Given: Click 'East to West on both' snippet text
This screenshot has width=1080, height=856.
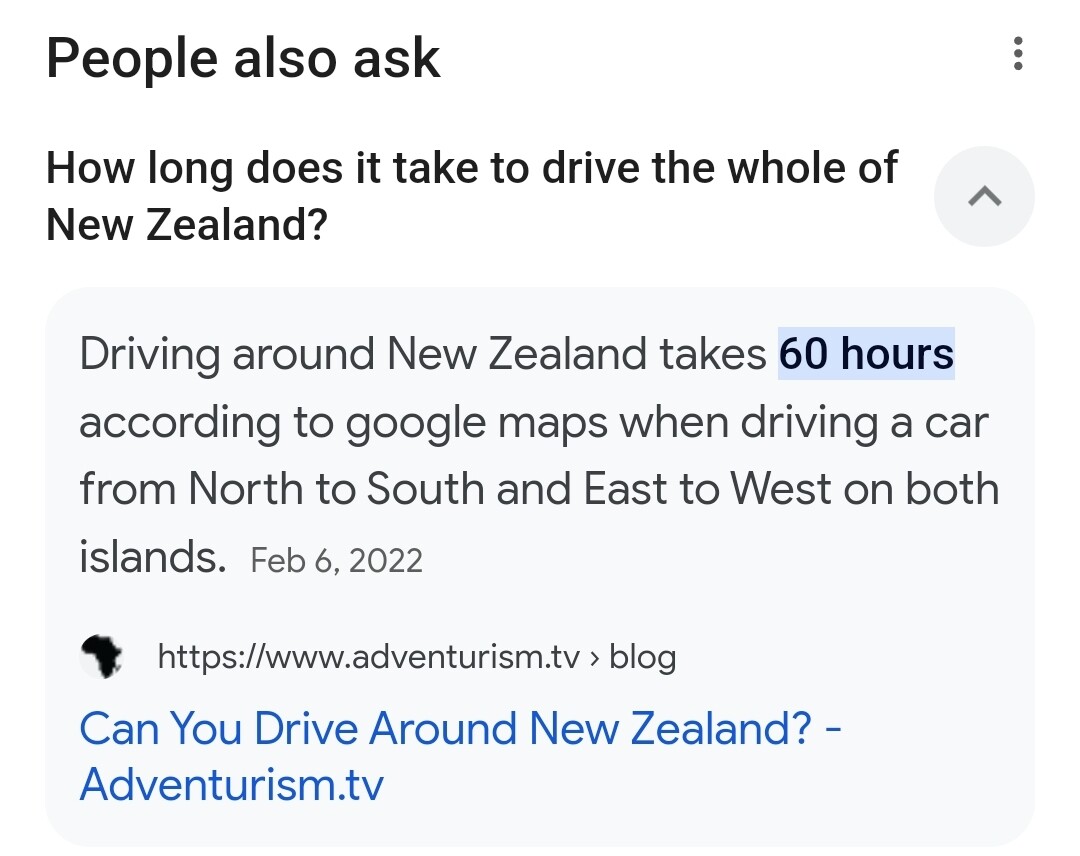Looking at the screenshot, I should (791, 489).
